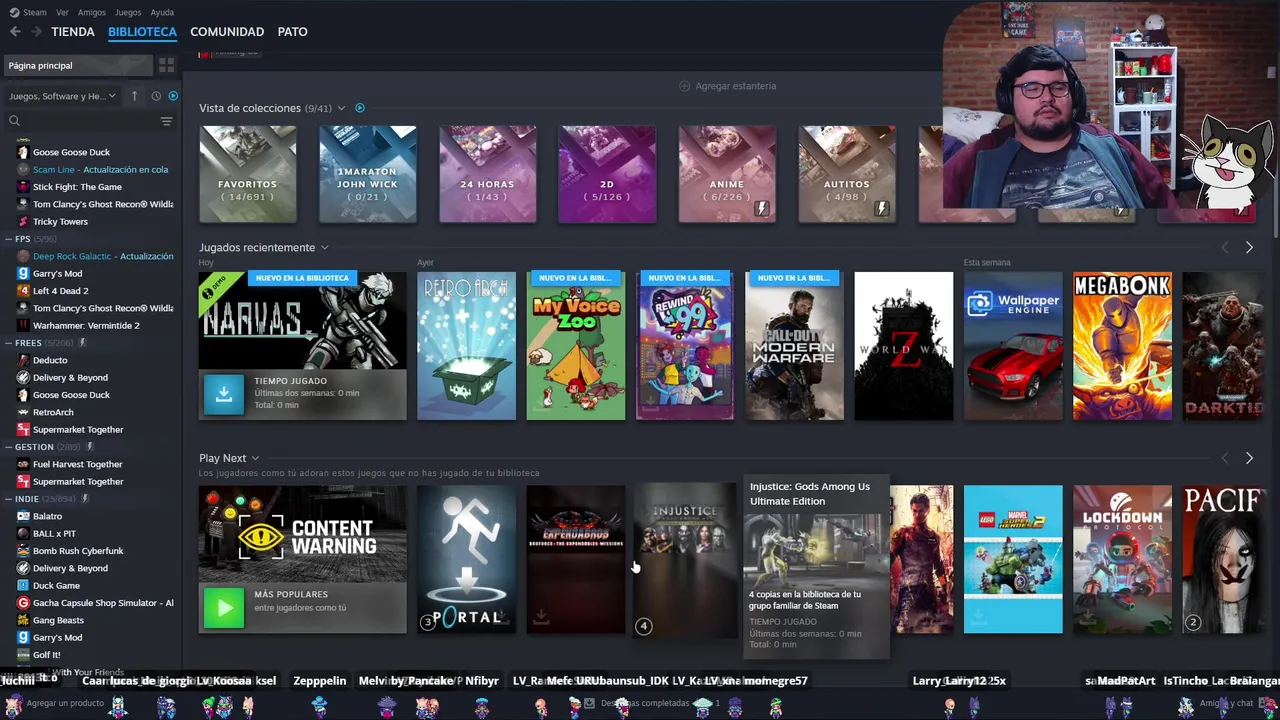Toggle the ready-to-play filter in sidebar
Image resolution: width=1280 pixels, height=720 pixels.
173,96
